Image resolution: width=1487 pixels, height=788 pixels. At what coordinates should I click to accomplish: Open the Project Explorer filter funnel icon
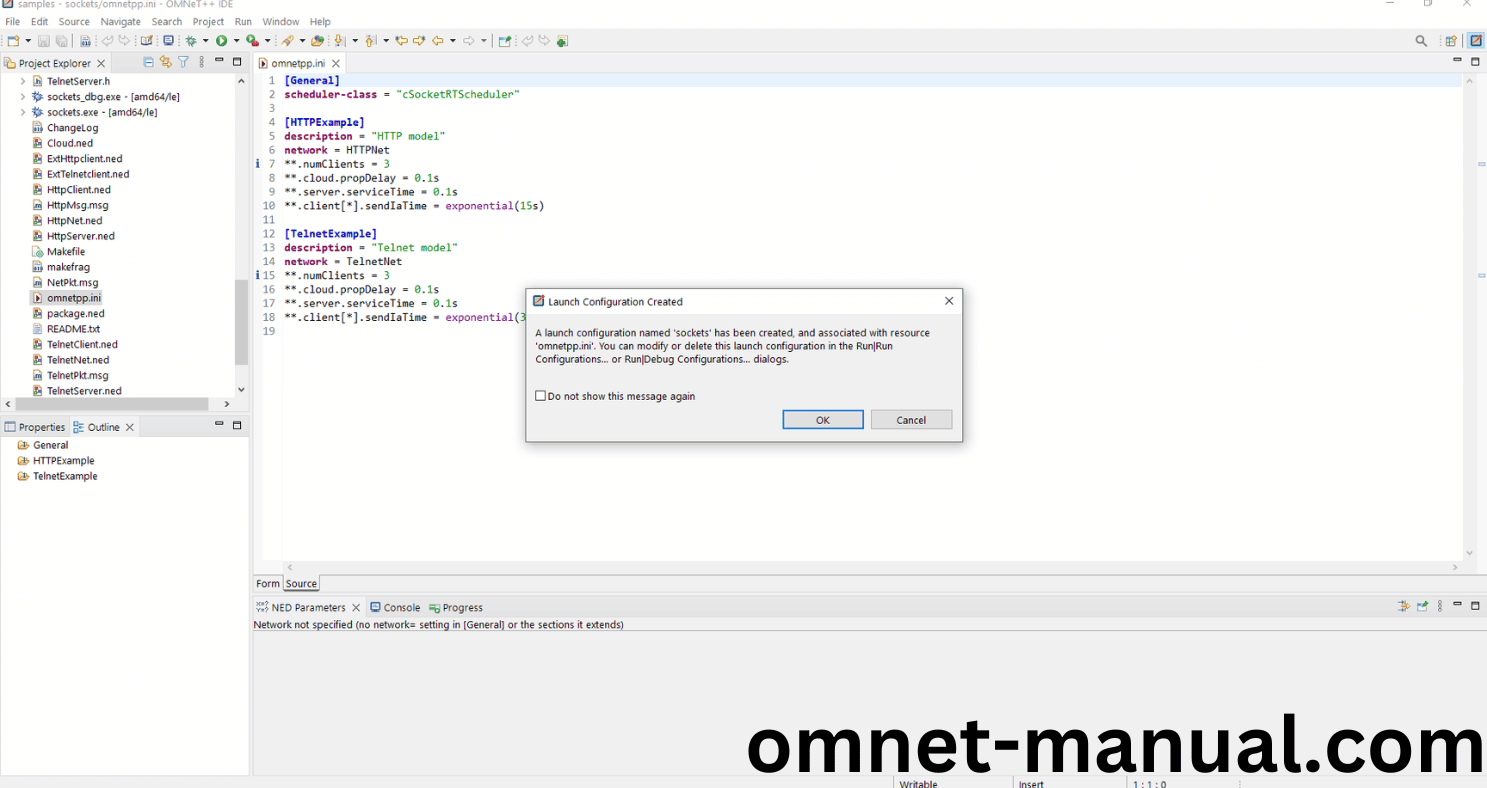coord(183,62)
